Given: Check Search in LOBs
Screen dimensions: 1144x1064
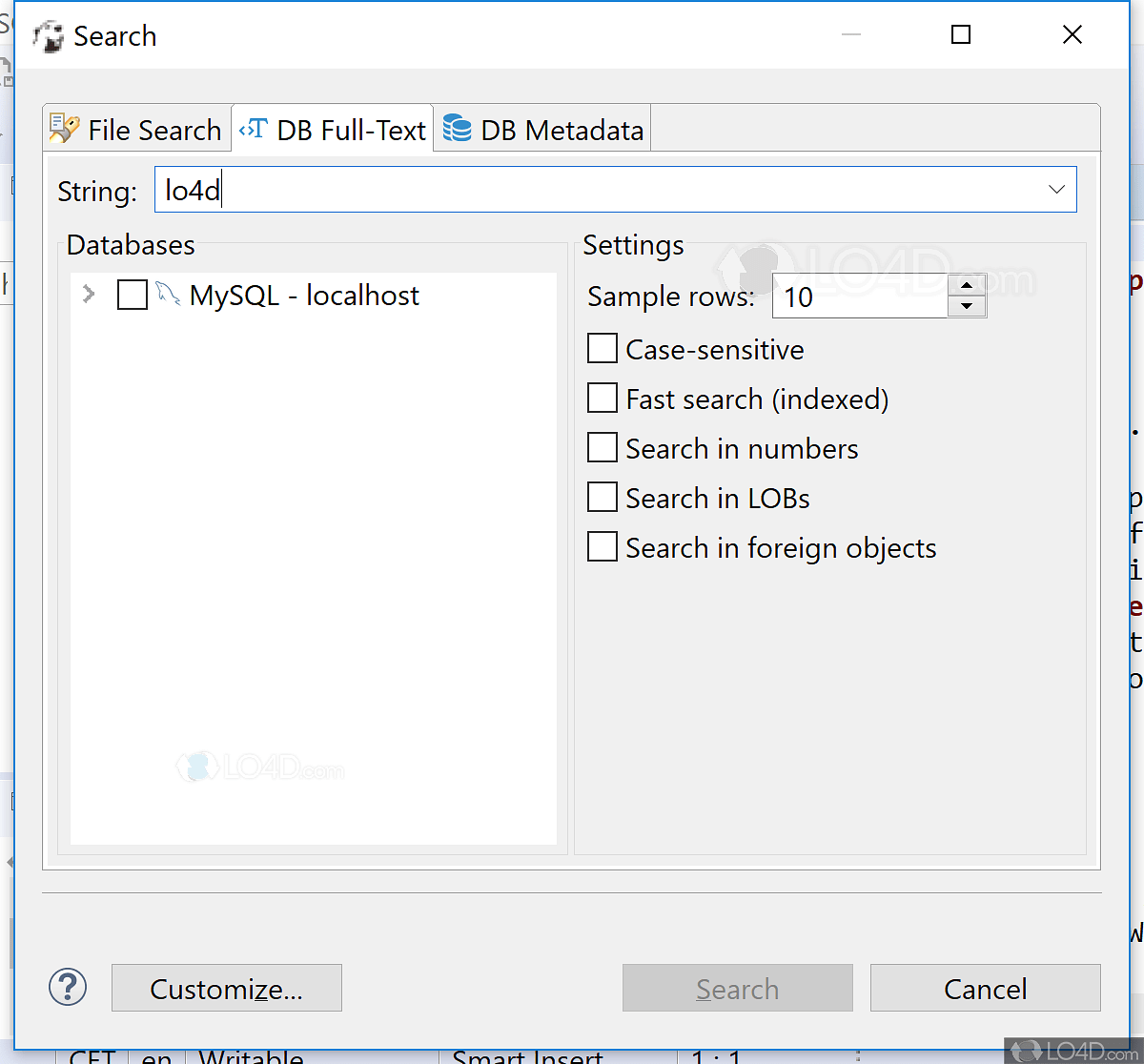Looking at the screenshot, I should point(602,497).
